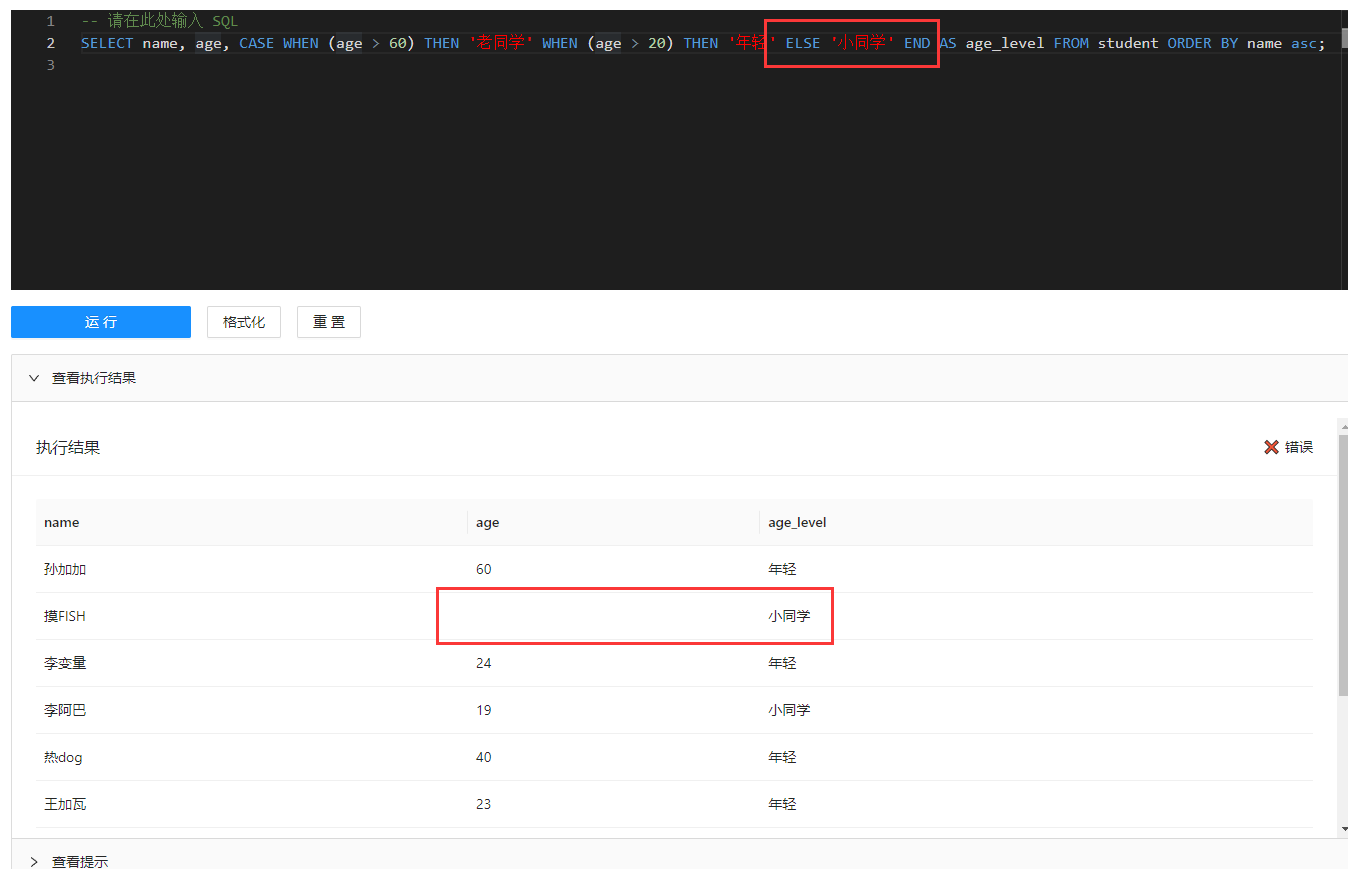The image size is (1348, 869).
Task: Click the chevron beside 查看执行结果
Action: pyautogui.click(x=34, y=378)
